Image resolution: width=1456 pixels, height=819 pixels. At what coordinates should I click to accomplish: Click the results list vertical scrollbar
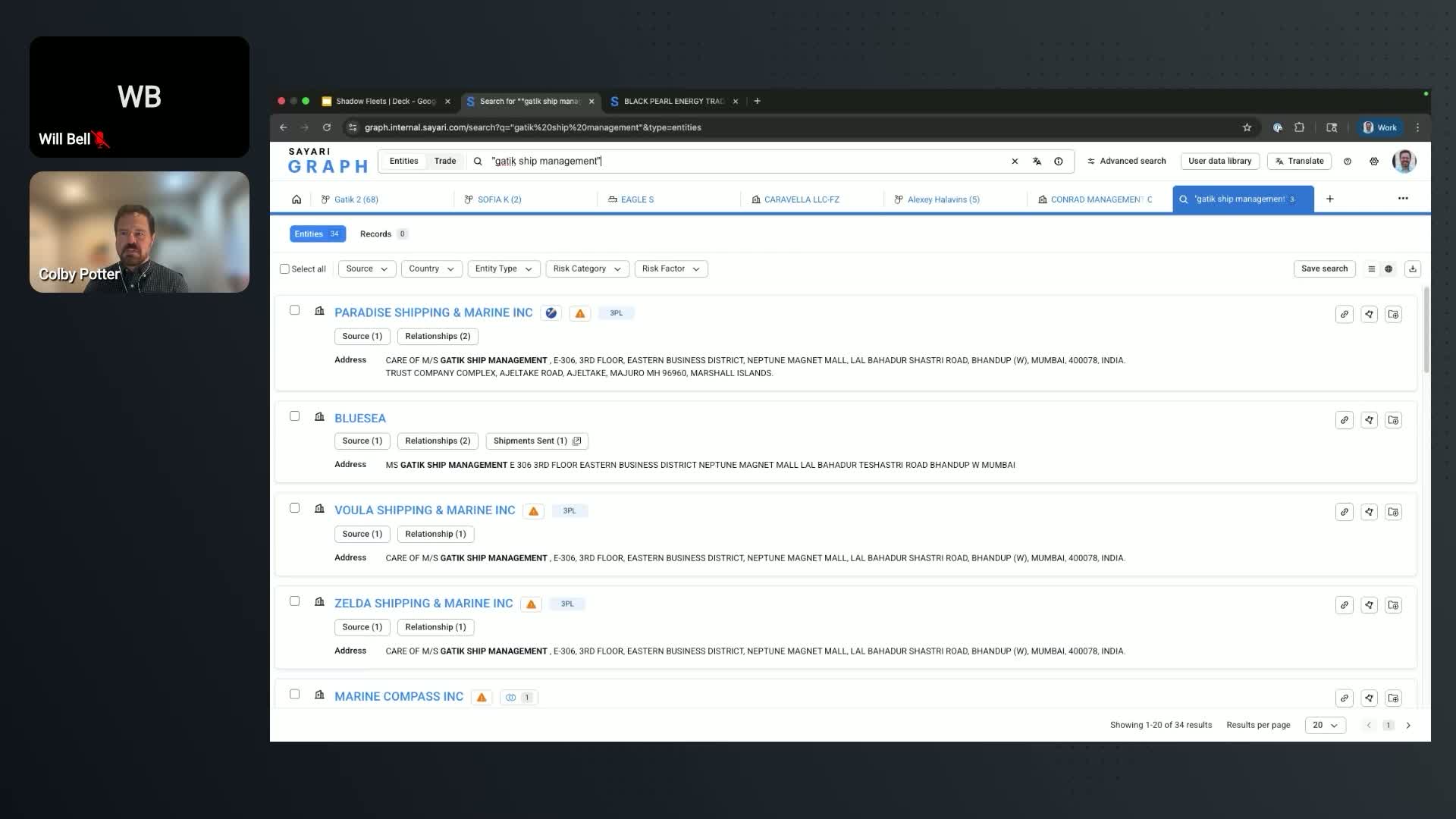tap(1426, 331)
